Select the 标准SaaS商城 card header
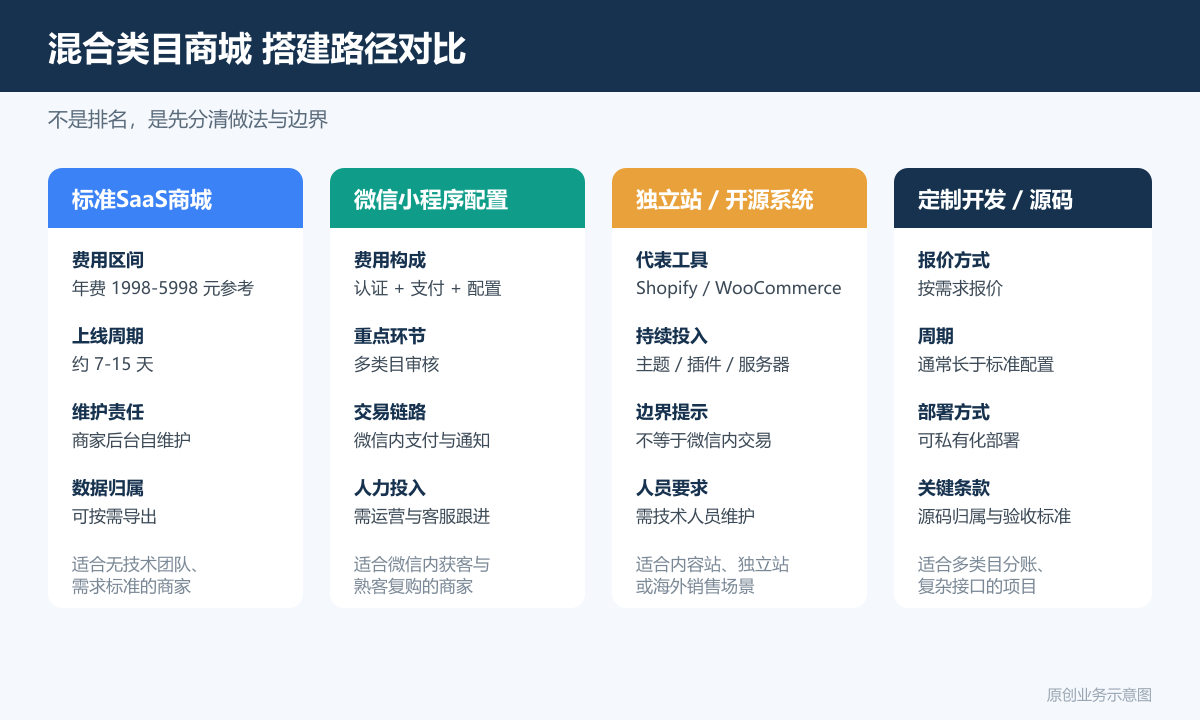This screenshot has height=720, width=1200. pos(175,198)
